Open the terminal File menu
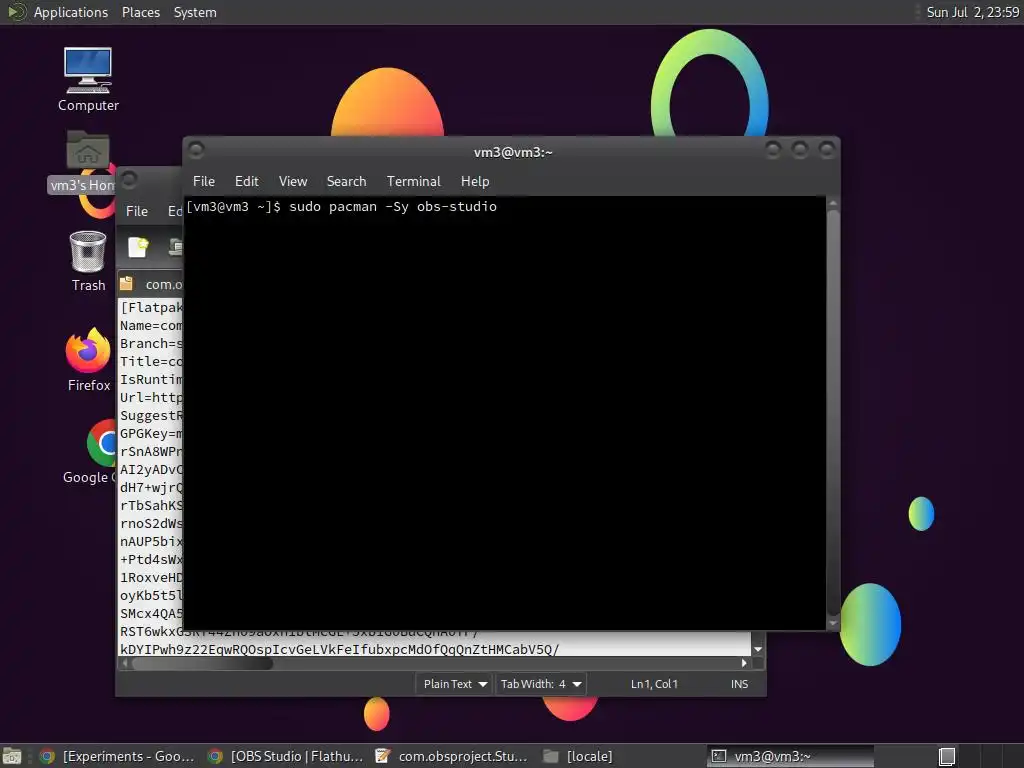The image size is (1024, 768). pyautogui.click(x=204, y=181)
